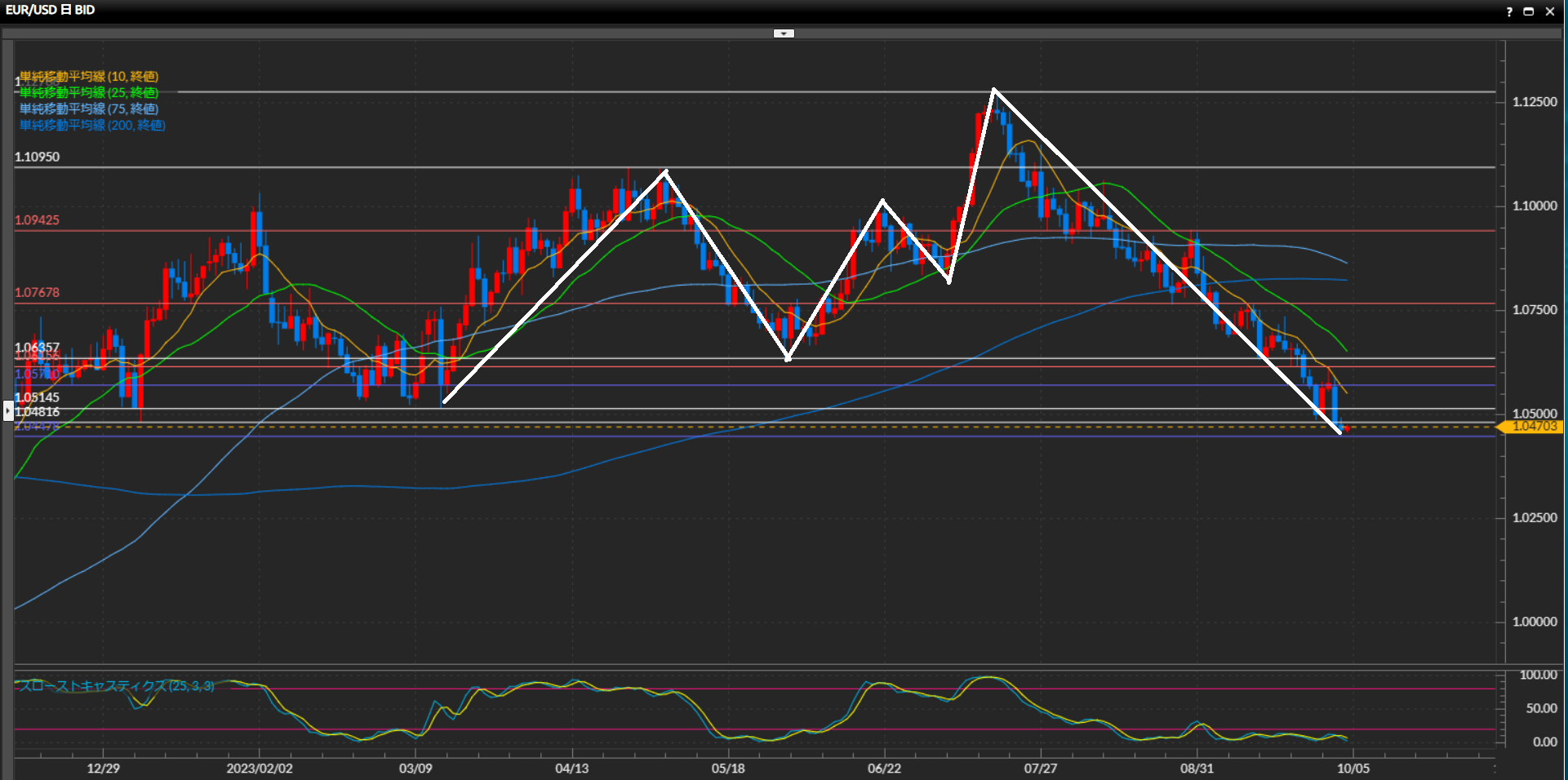
Task: Expand the left side panel arrow
Action: pyautogui.click(x=8, y=410)
